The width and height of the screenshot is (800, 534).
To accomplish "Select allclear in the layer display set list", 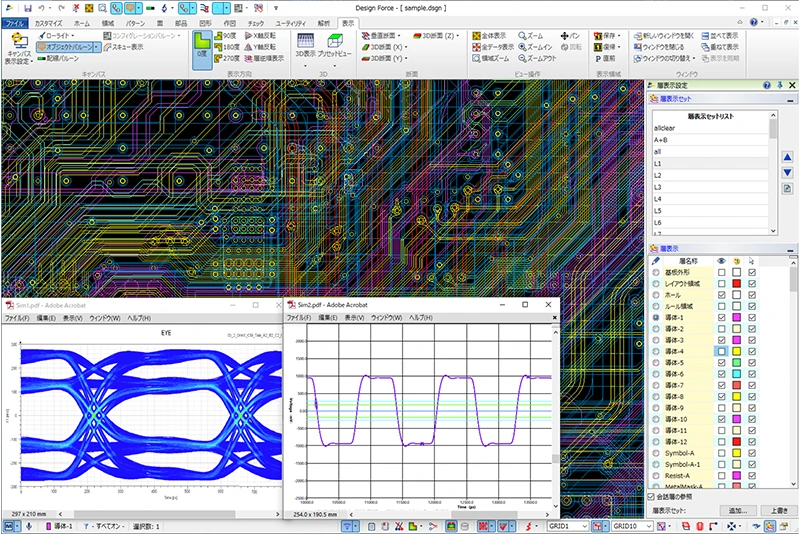I will pyautogui.click(x=710, y=128).
